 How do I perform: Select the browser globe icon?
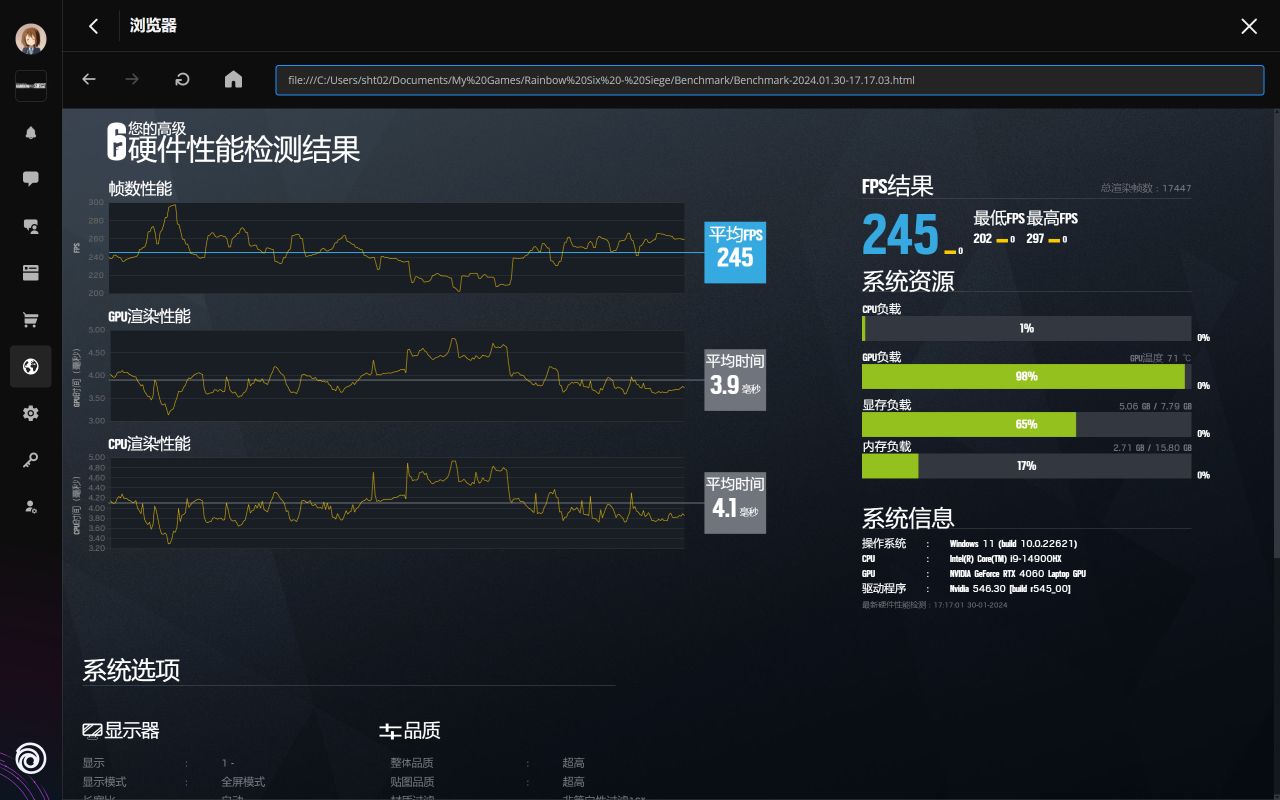(31, 366)
